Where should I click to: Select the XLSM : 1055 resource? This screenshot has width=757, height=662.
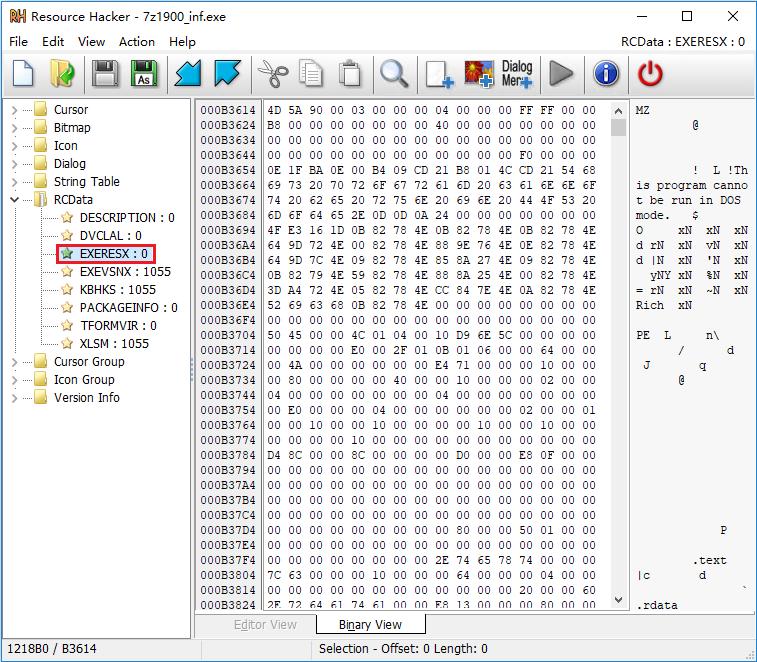tap(114, 344)
